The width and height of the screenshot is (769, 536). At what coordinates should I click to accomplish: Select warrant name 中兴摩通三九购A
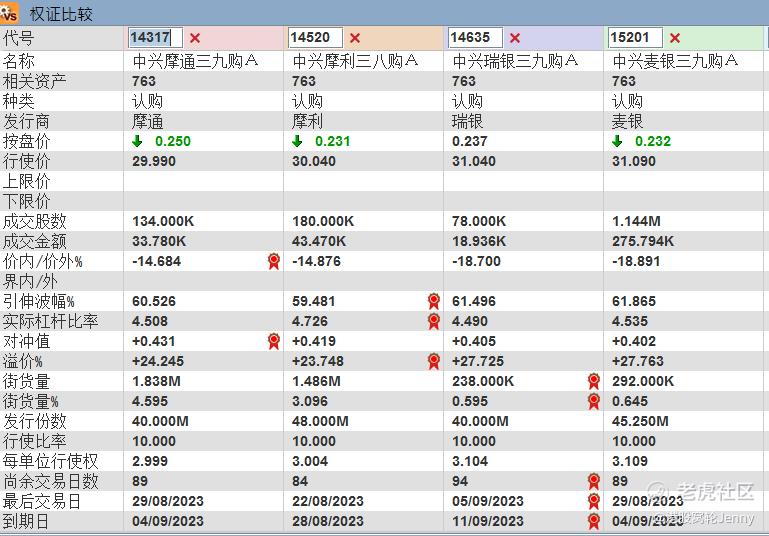pyautogui.click(x=195, y=61)
